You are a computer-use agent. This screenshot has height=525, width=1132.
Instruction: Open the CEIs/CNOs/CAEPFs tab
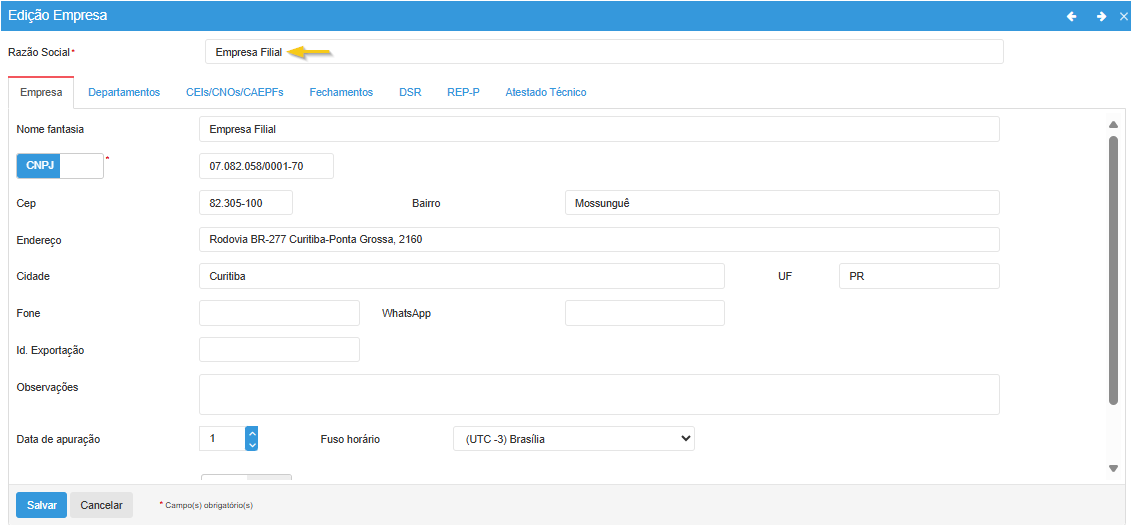[x=234, y=92]
